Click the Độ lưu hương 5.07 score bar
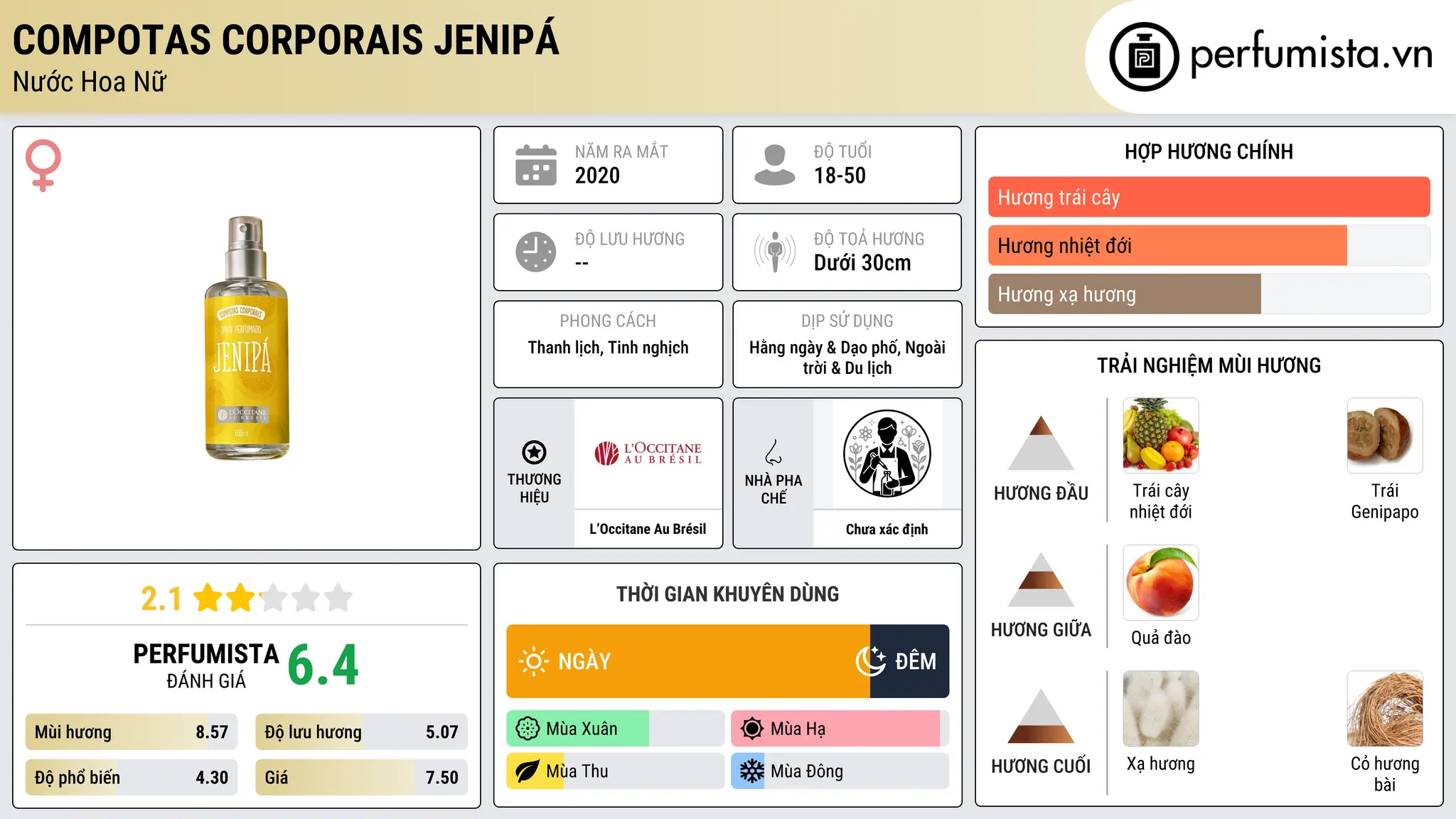The width and height of the screenshot is (1456, 819). [x=361, y=732]
